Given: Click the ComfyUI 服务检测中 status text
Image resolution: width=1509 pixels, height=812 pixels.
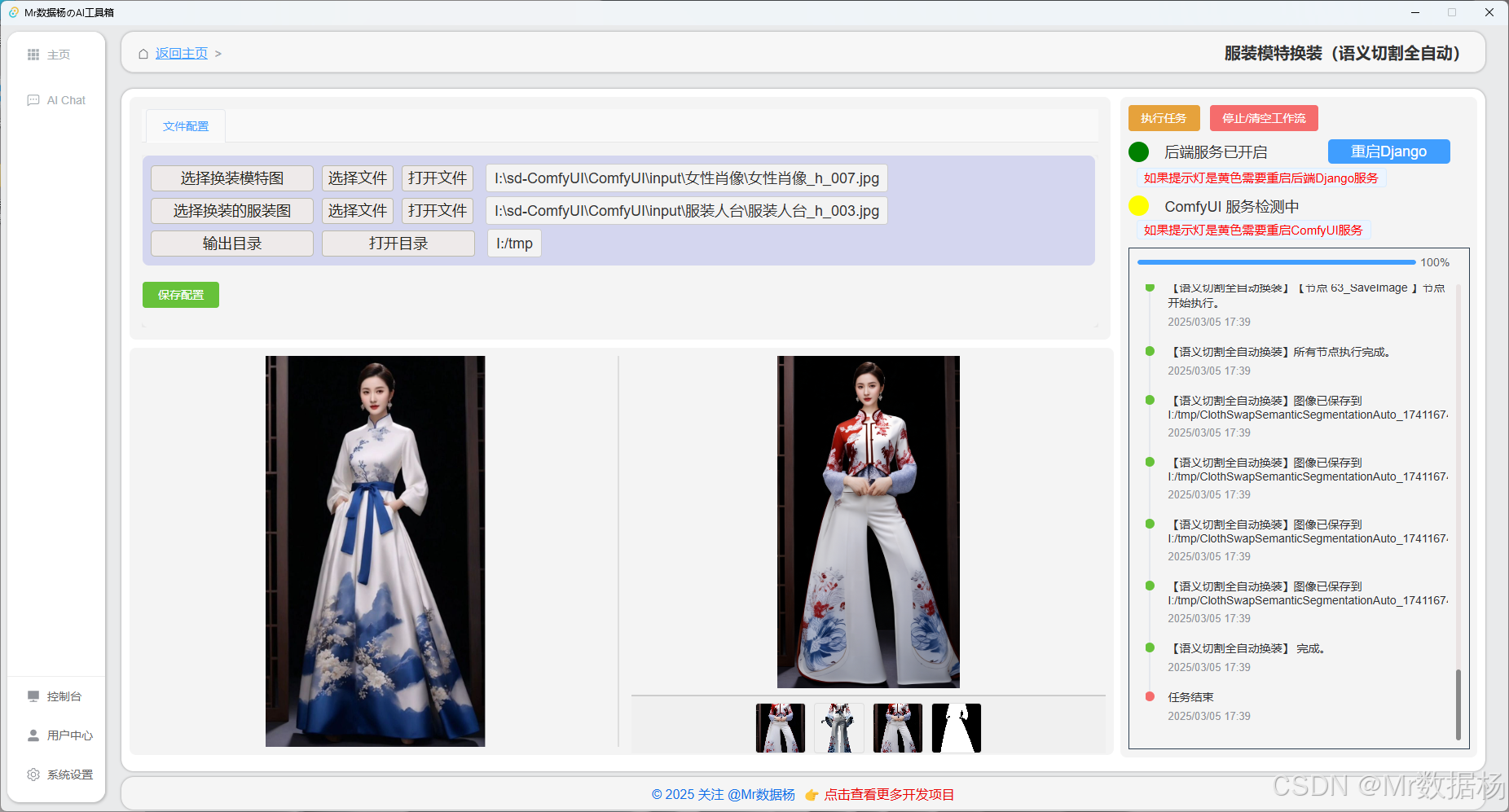Looking at the screenshot, I should tap(1232, 207).
